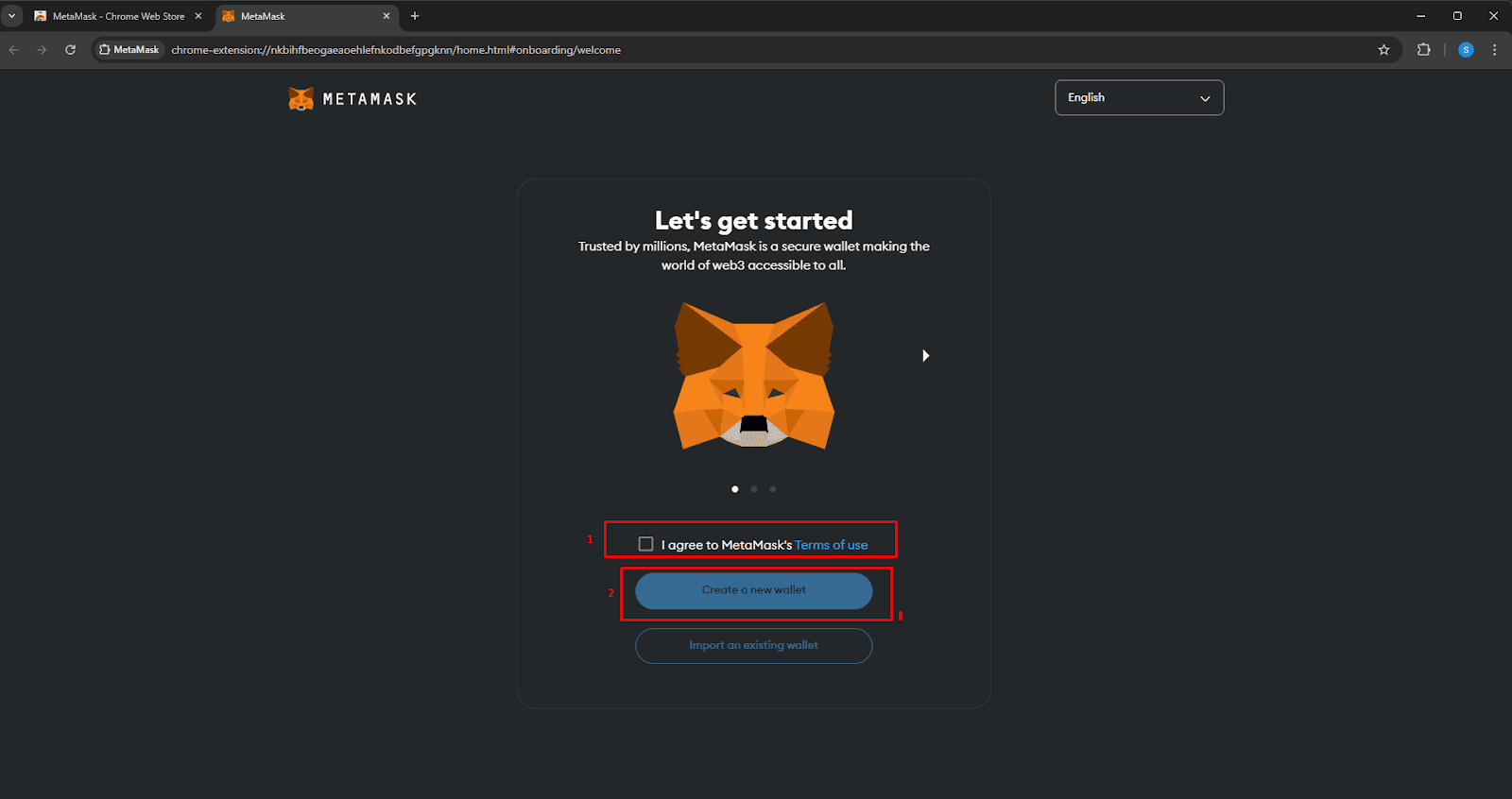Advance carousel with the right arrow
1512x799 pixels.
pyautogui.click(x=925, y=355)
